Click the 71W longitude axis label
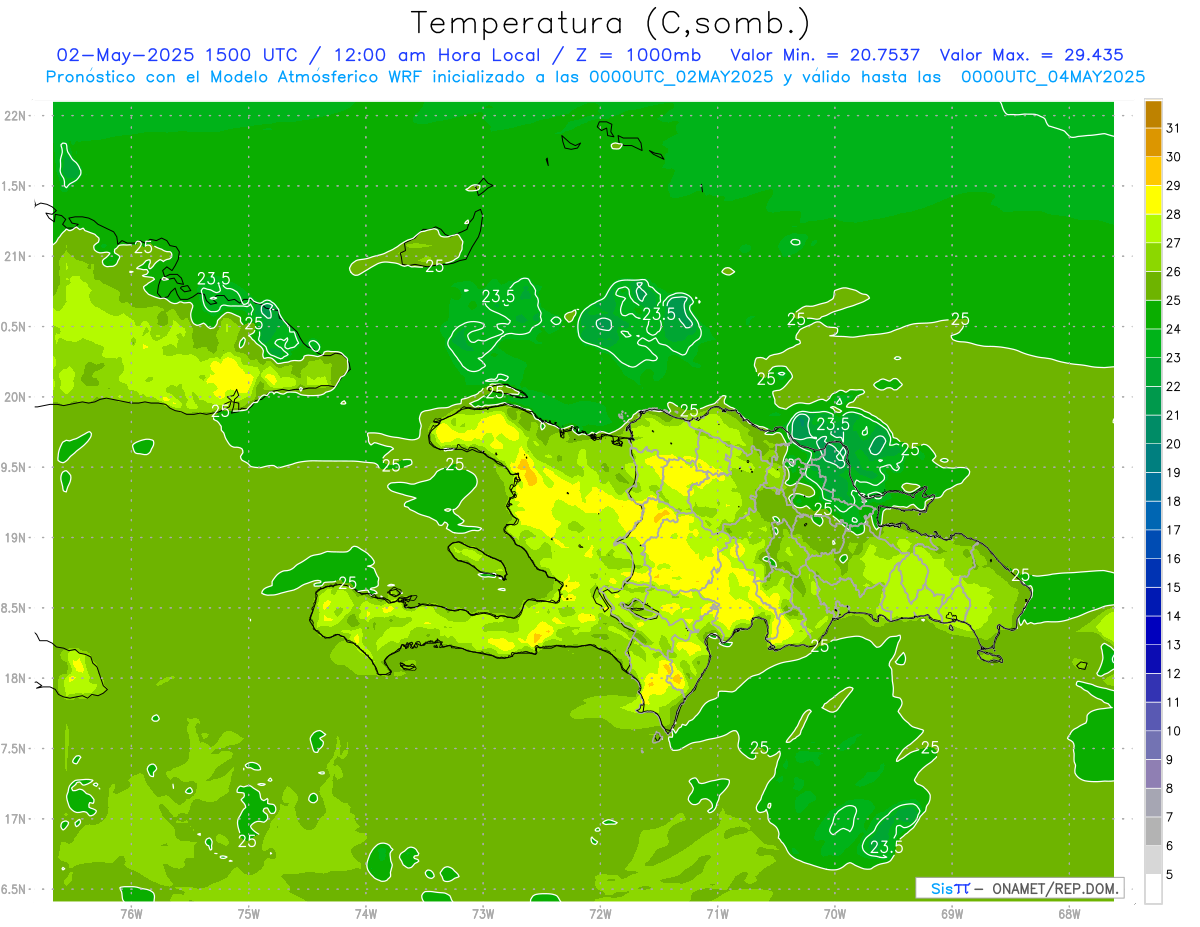Viewport: 1200px width, 927px height. (717, 913)
